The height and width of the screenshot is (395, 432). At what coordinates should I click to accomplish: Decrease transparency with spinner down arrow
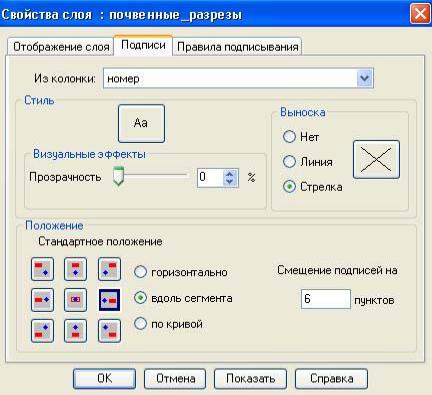pyautogui.click(x=229, y=181)
